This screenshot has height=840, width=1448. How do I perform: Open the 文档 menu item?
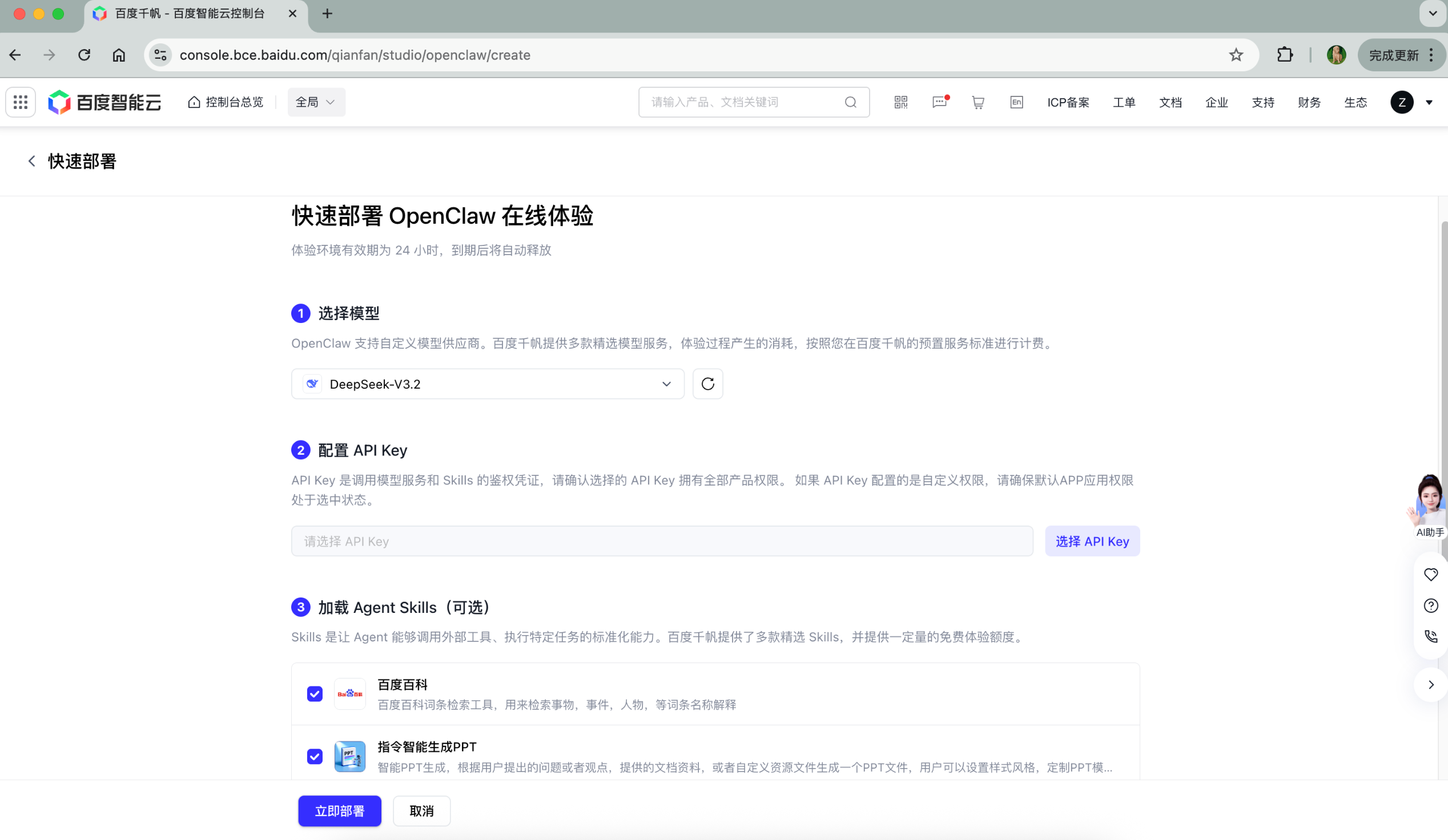1170,102
